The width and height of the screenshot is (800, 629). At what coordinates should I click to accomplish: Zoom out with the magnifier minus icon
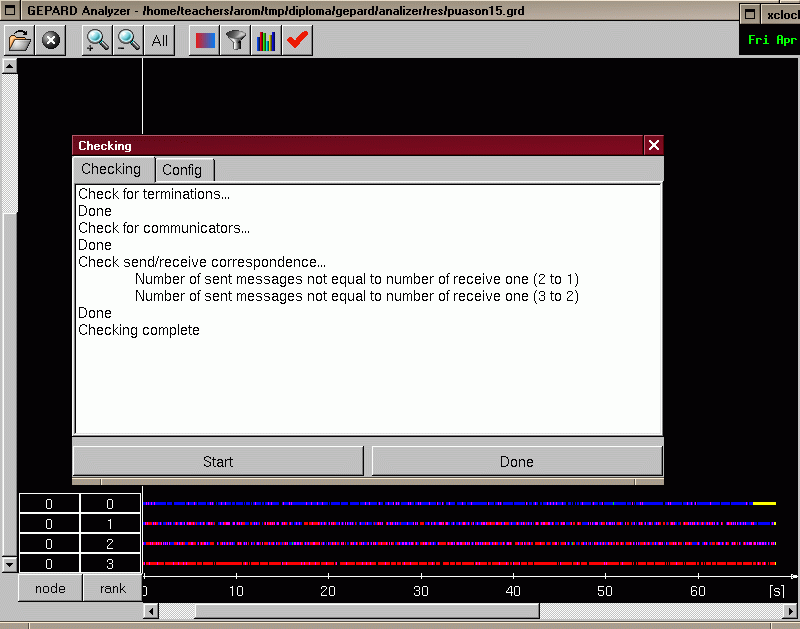point(129,41)
